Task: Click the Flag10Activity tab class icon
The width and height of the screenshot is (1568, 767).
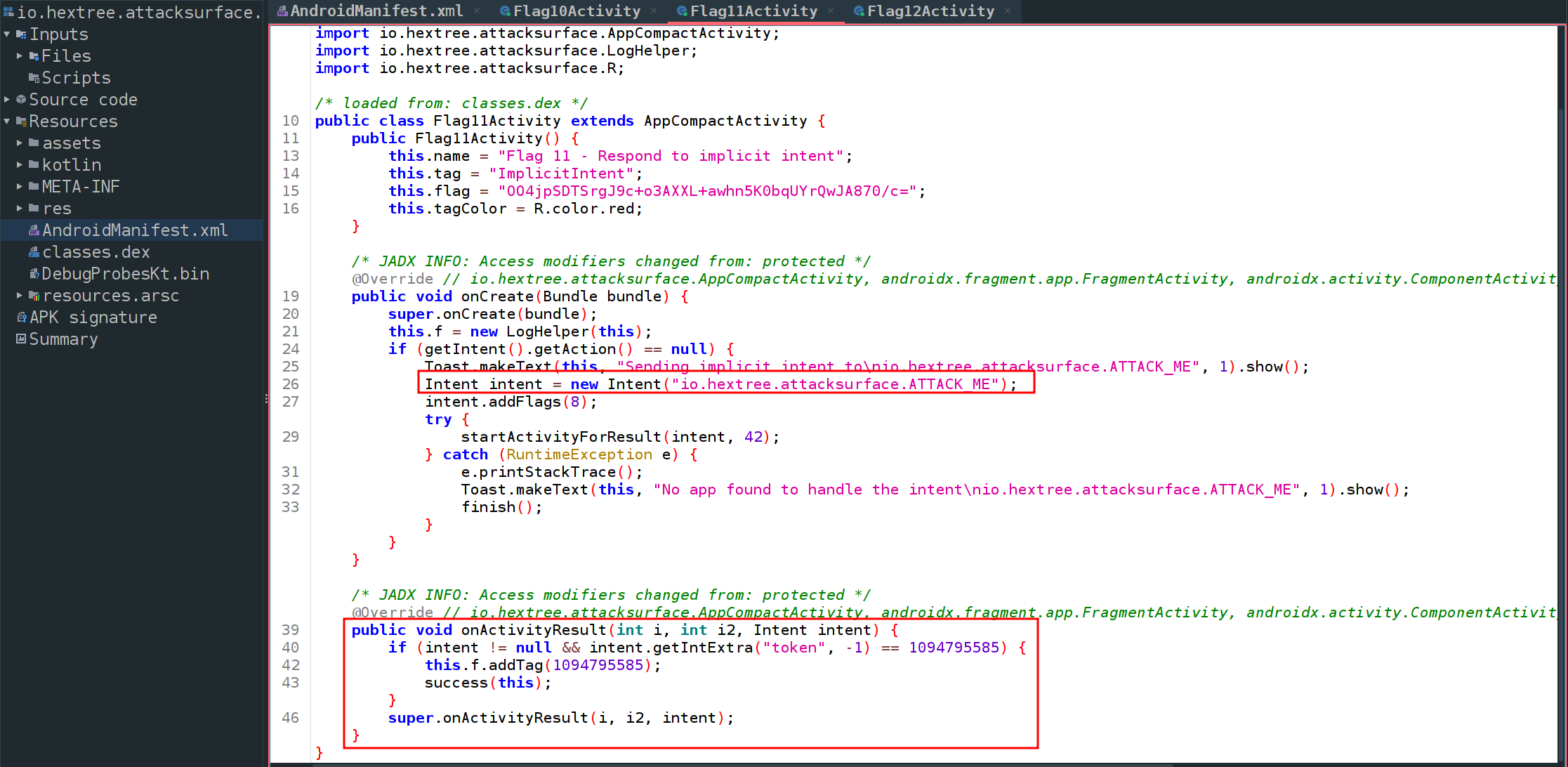Action: [505, 11]
